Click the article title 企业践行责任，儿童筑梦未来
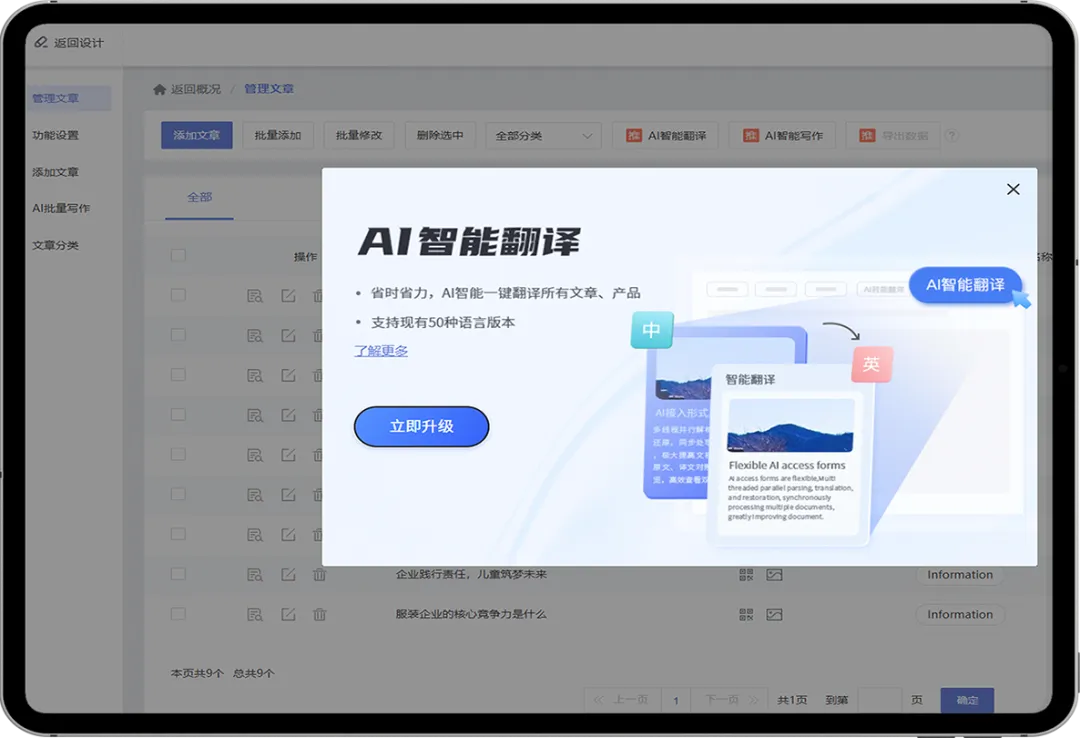The image size is (1080, 738). coord(471,574)
